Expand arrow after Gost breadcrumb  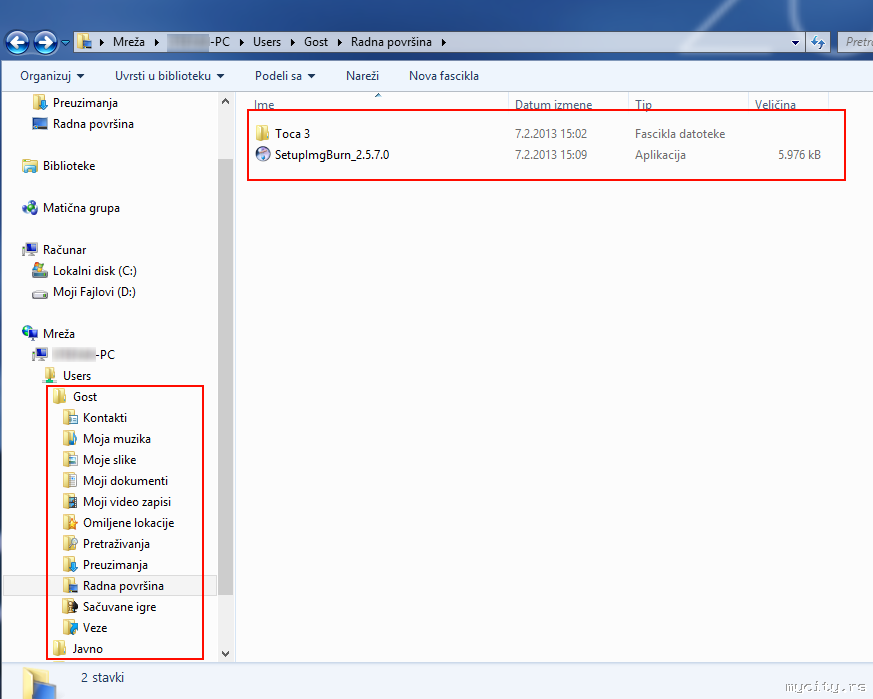pos(340,42)
